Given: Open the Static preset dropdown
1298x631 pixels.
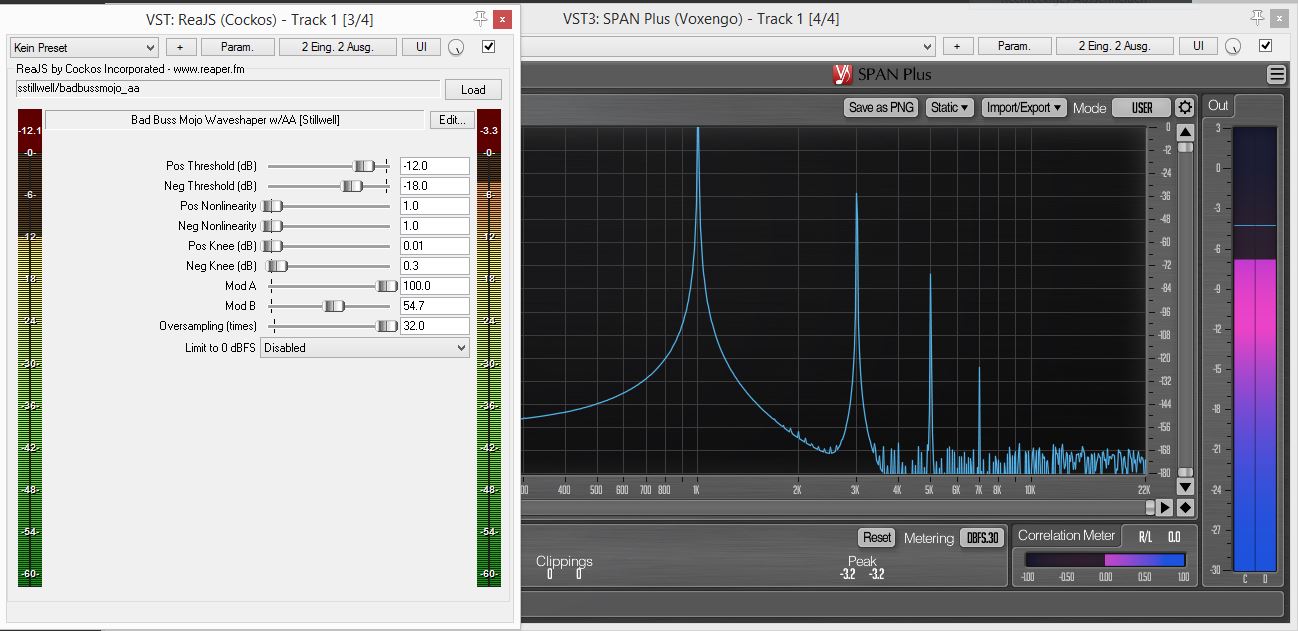Looking at the screenshot, I should click(949, 108).
